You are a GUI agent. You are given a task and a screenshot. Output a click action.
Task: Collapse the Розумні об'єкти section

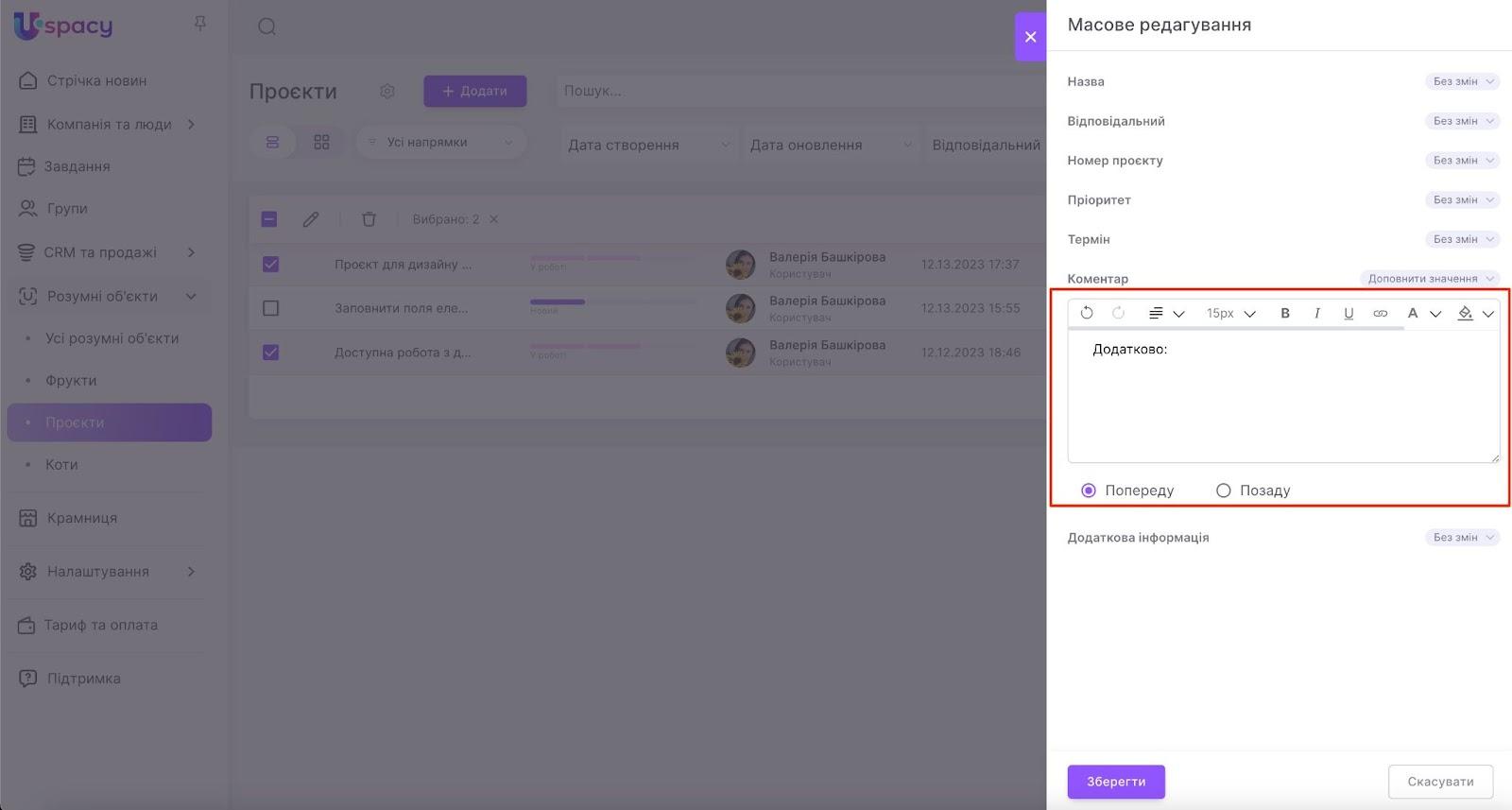[x=191, y=296]
